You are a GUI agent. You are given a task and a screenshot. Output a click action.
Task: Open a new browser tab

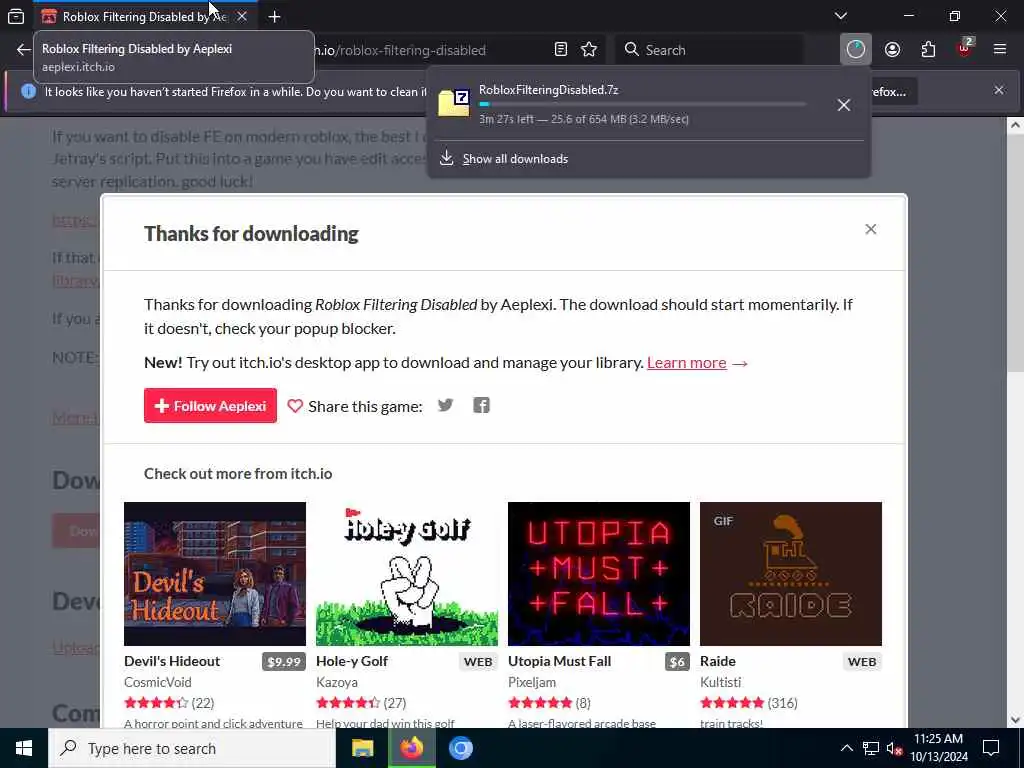click(274, 16)
